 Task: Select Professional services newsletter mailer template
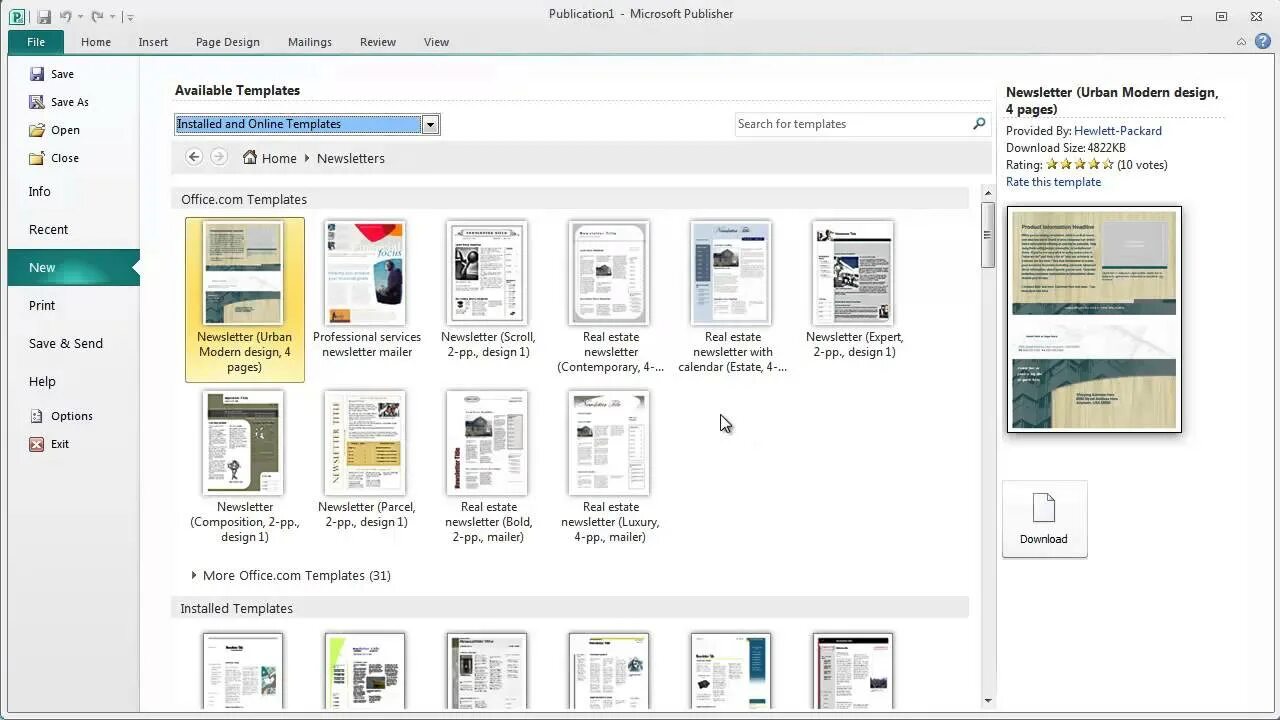click(366, 290)
